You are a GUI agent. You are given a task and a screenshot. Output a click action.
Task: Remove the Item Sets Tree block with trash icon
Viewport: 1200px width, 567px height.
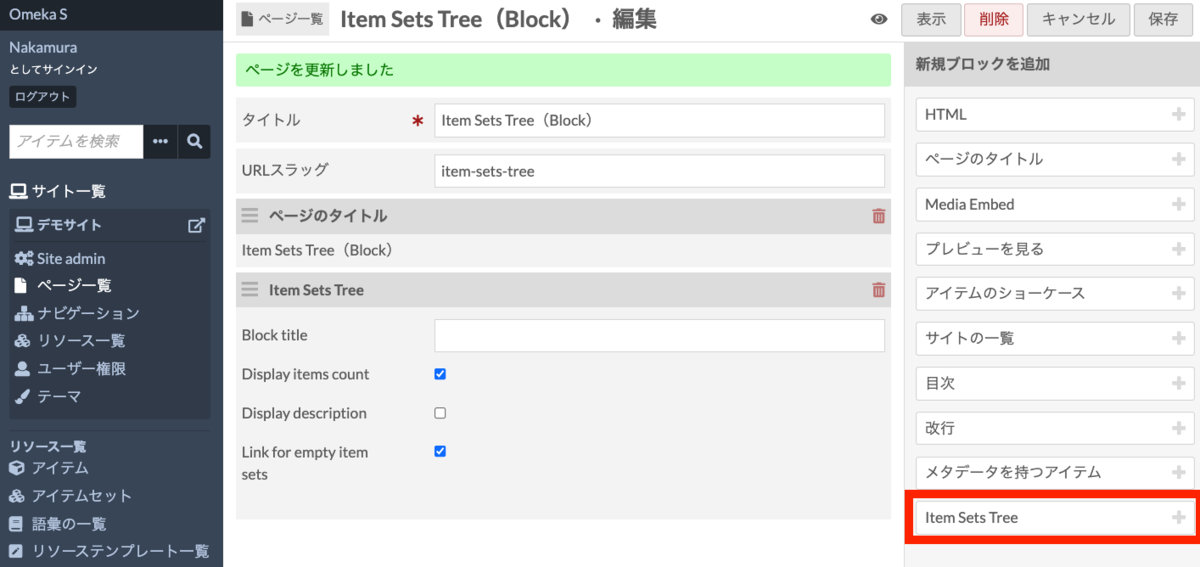[878, 290]
